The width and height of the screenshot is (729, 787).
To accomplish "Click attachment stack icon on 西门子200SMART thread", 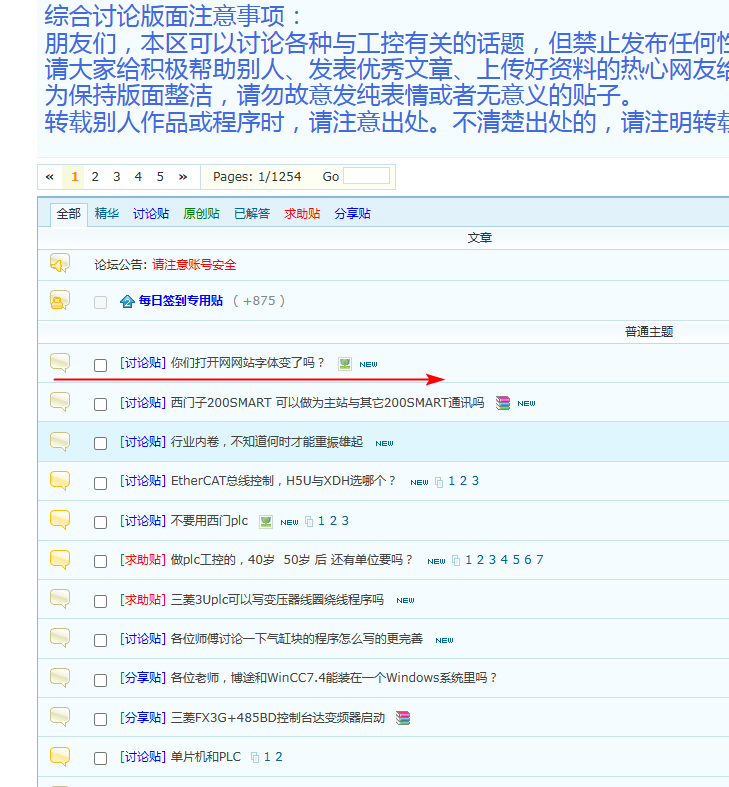I will pyautogui.click(x=503, y=403).
